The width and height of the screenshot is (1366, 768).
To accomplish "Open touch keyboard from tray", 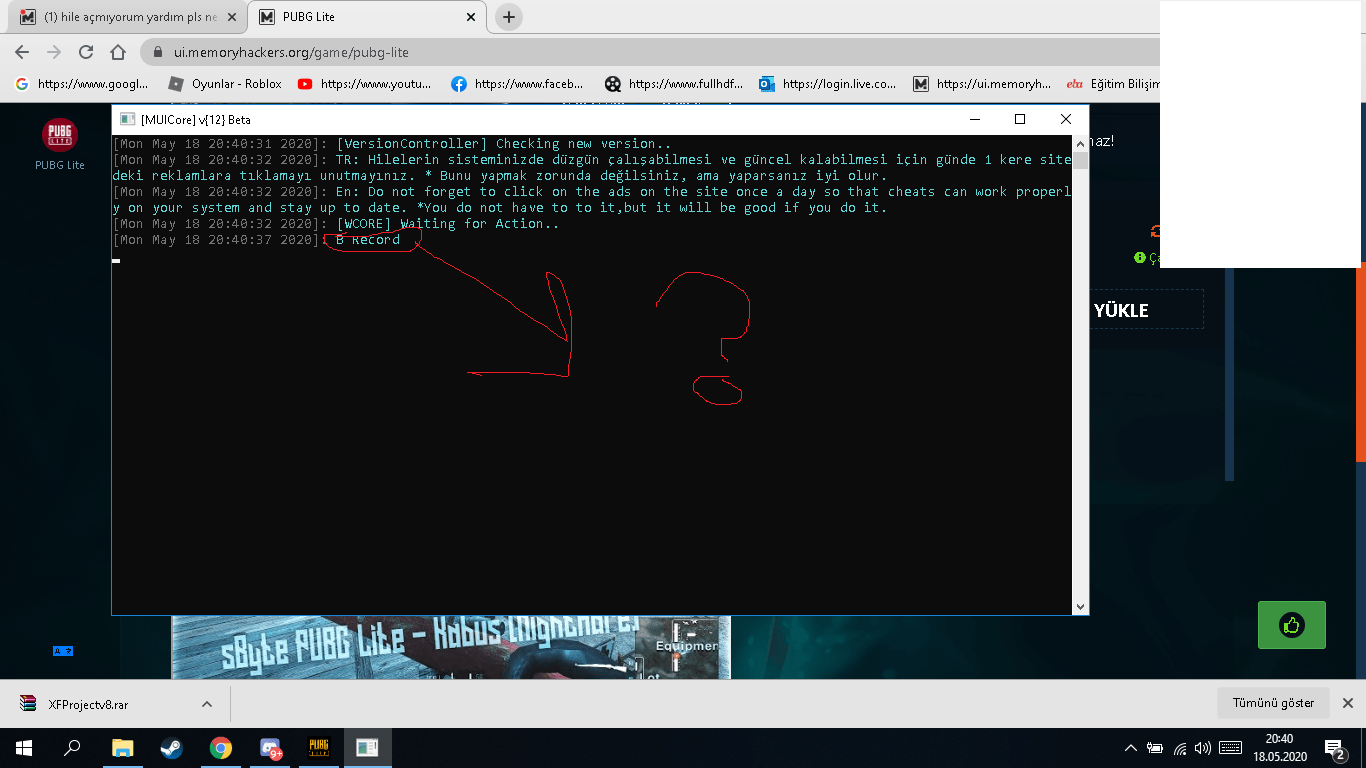I will (1231, 748).
